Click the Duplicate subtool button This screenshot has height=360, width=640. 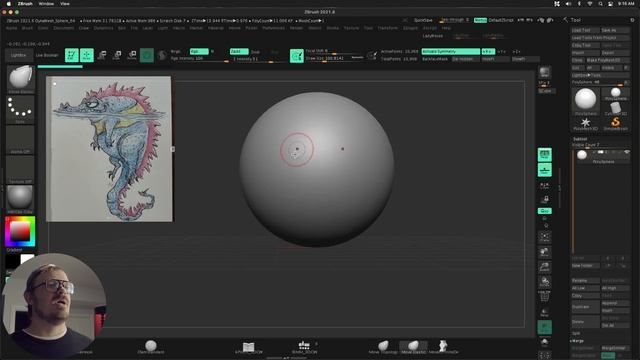point(585,307)
